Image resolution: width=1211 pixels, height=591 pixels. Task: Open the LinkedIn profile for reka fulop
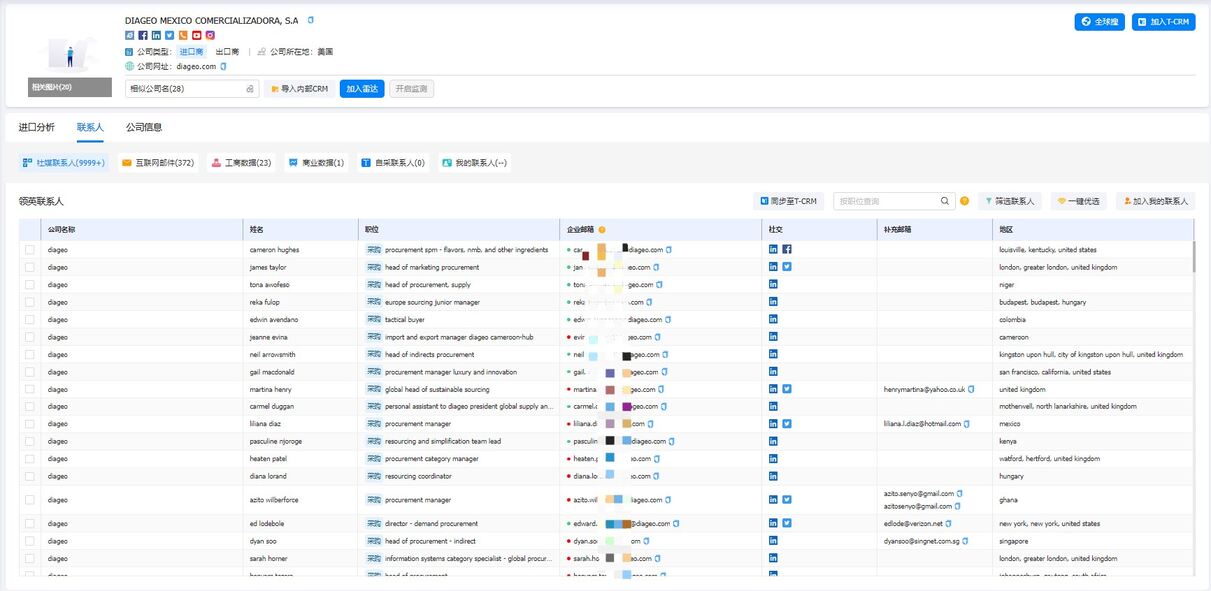773,302
